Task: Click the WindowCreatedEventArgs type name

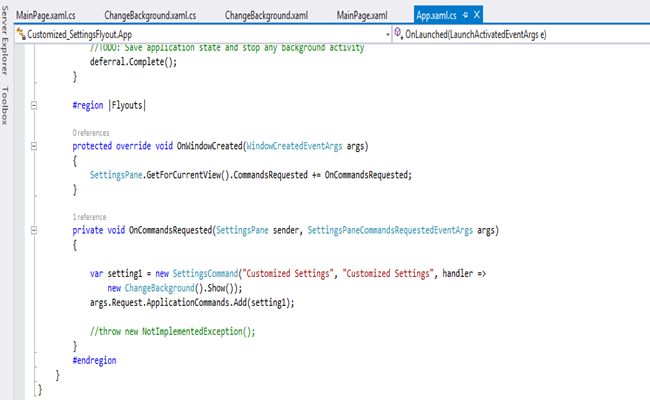Action: 294,146
